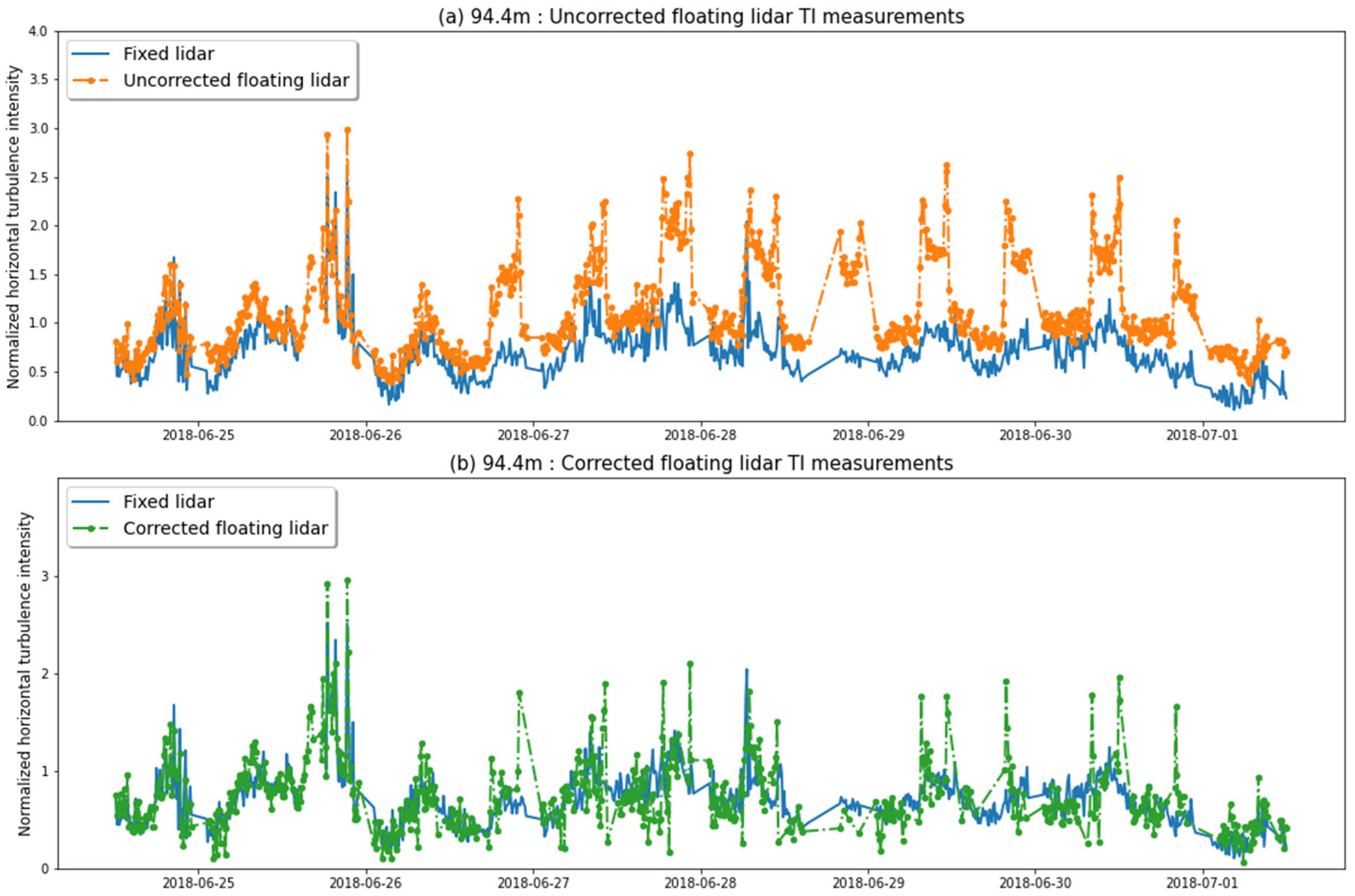Click the 2018-06-29 tick label on bottom chart
1355x896 pixels.
tap(868, 884)
